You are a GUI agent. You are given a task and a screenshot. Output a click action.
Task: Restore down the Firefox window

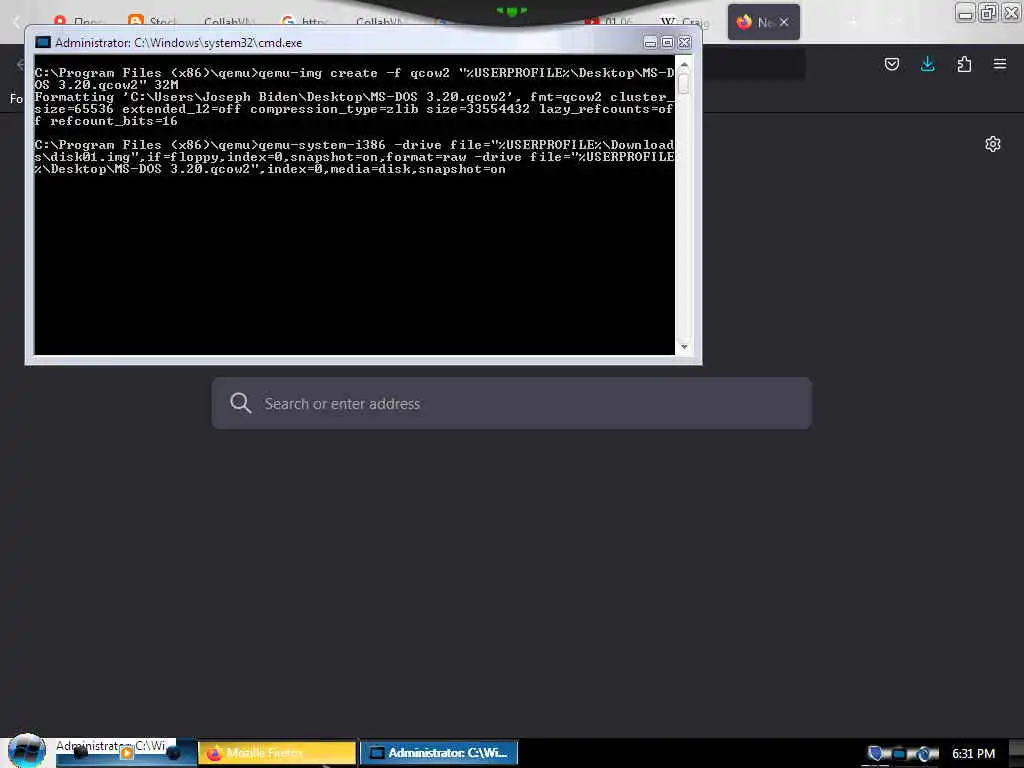point(988,12)
